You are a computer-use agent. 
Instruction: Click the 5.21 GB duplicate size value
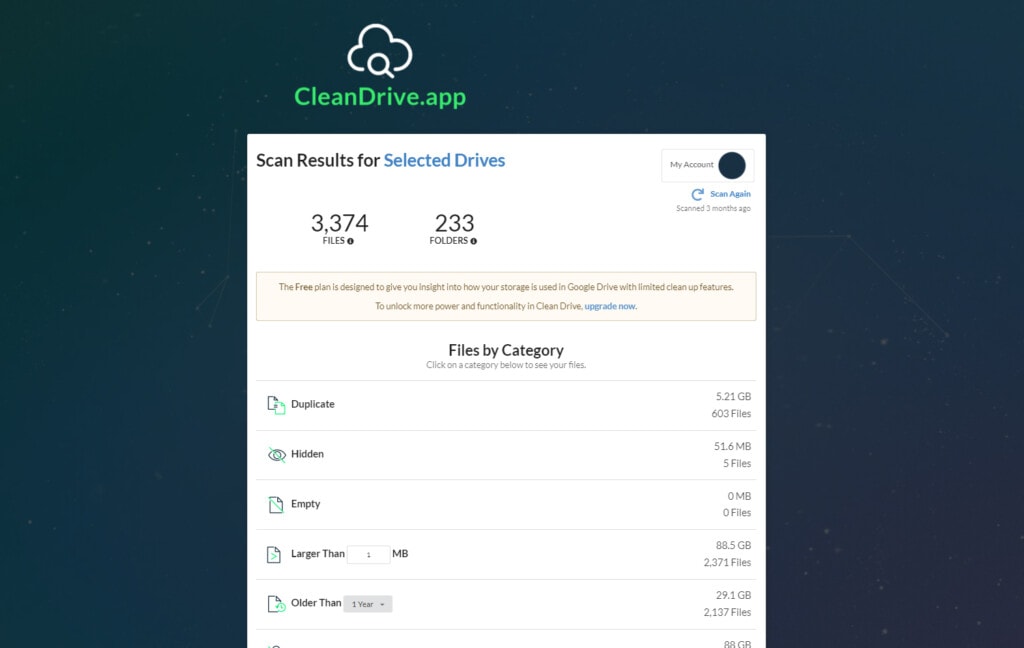pos(733,397)
